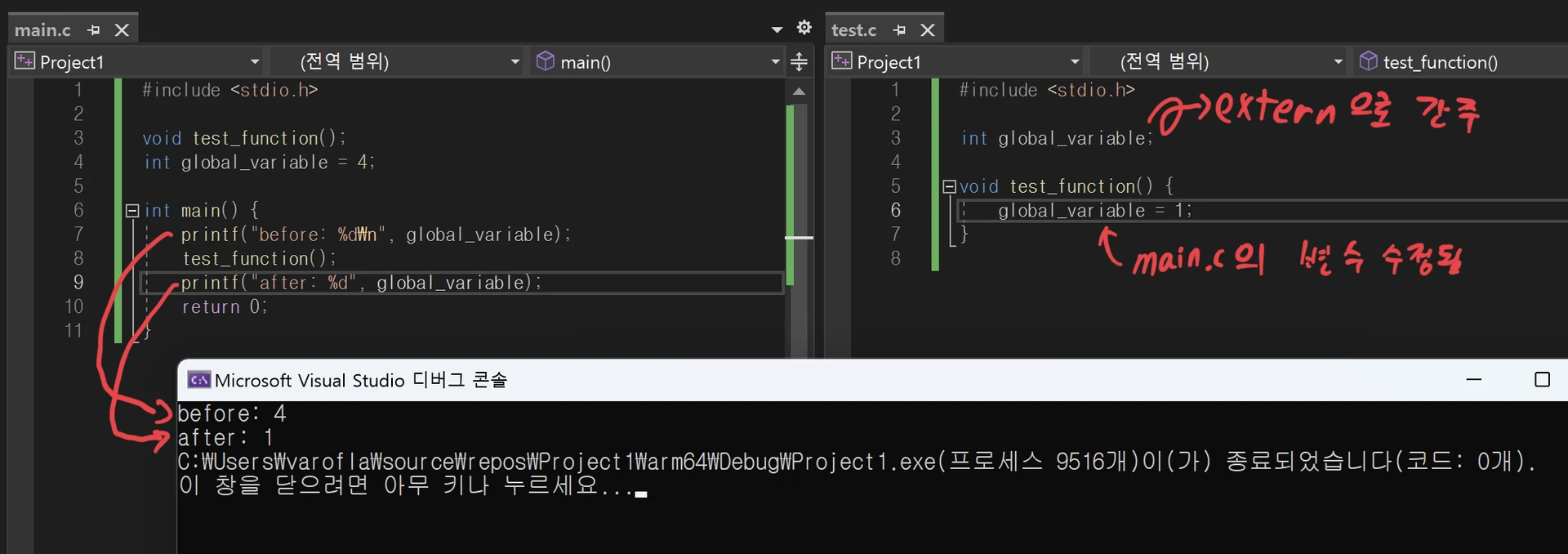
Task: Close the main.c tab
Action: tap(122, 30)
